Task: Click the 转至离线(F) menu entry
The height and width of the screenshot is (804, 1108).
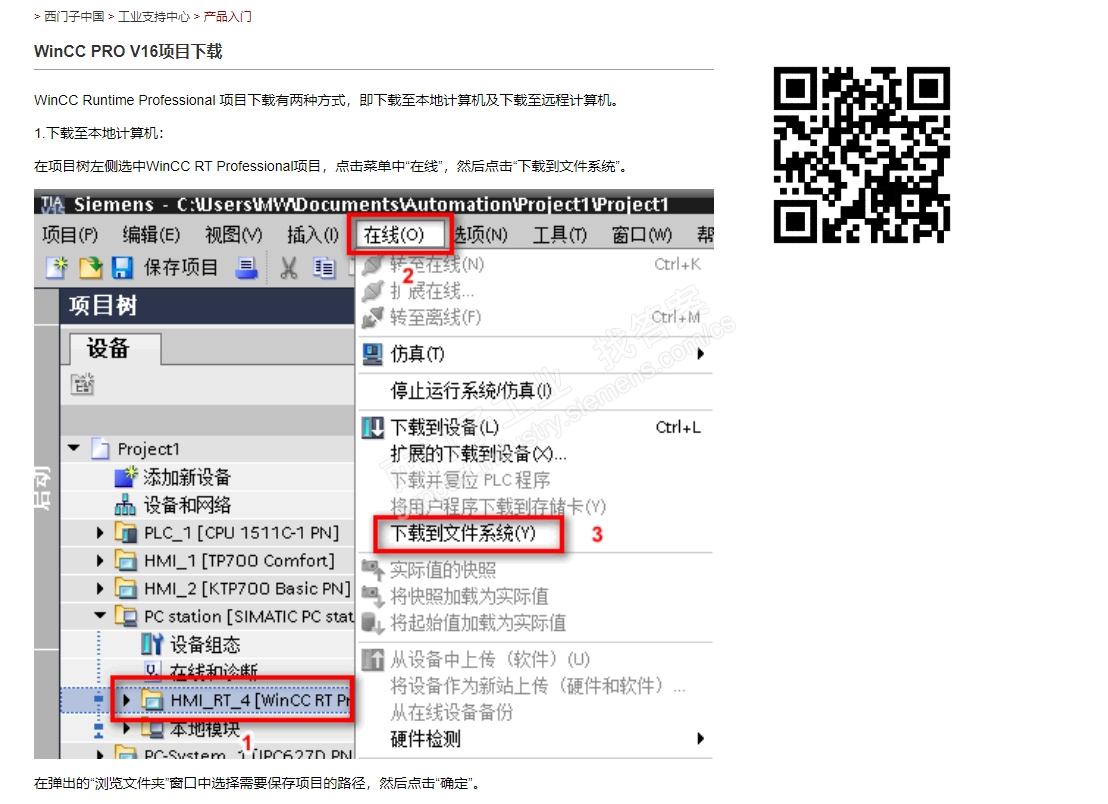Action: click(x=435, y=317)
